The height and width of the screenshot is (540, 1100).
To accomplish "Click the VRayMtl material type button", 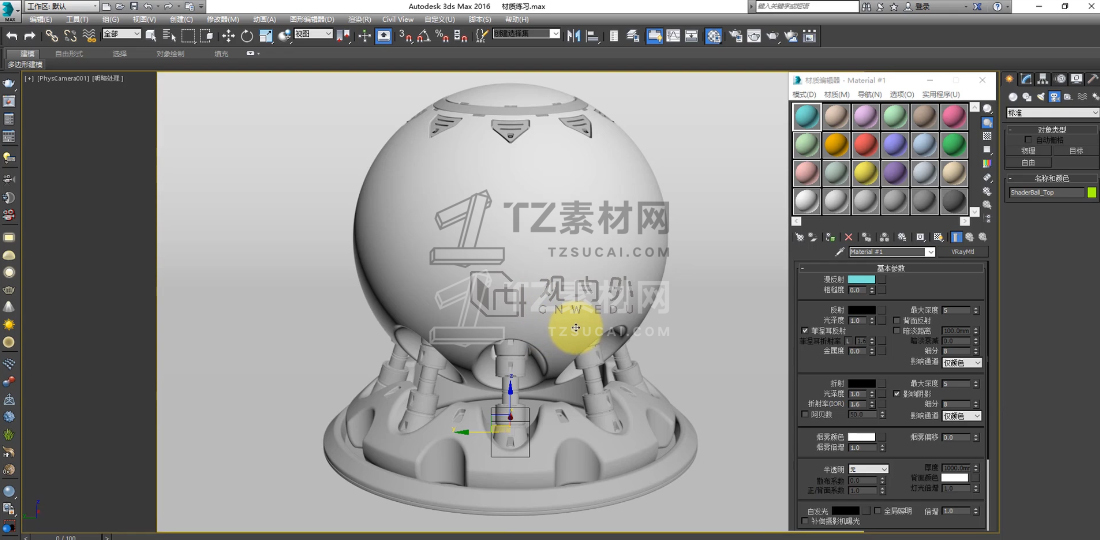I will [962, 252].
